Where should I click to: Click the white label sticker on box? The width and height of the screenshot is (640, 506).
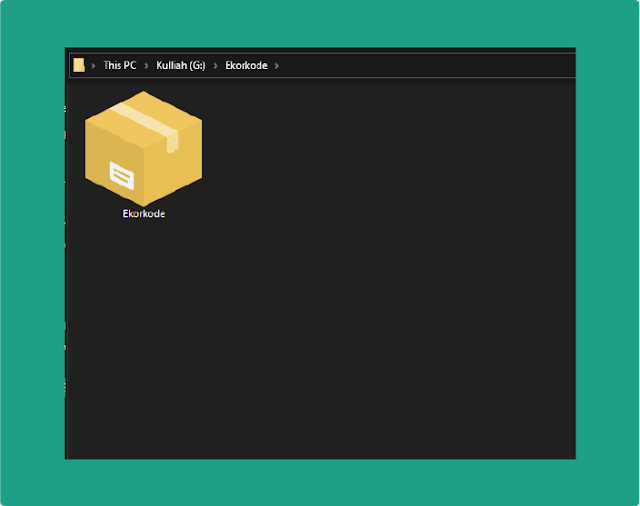point(122,176)
